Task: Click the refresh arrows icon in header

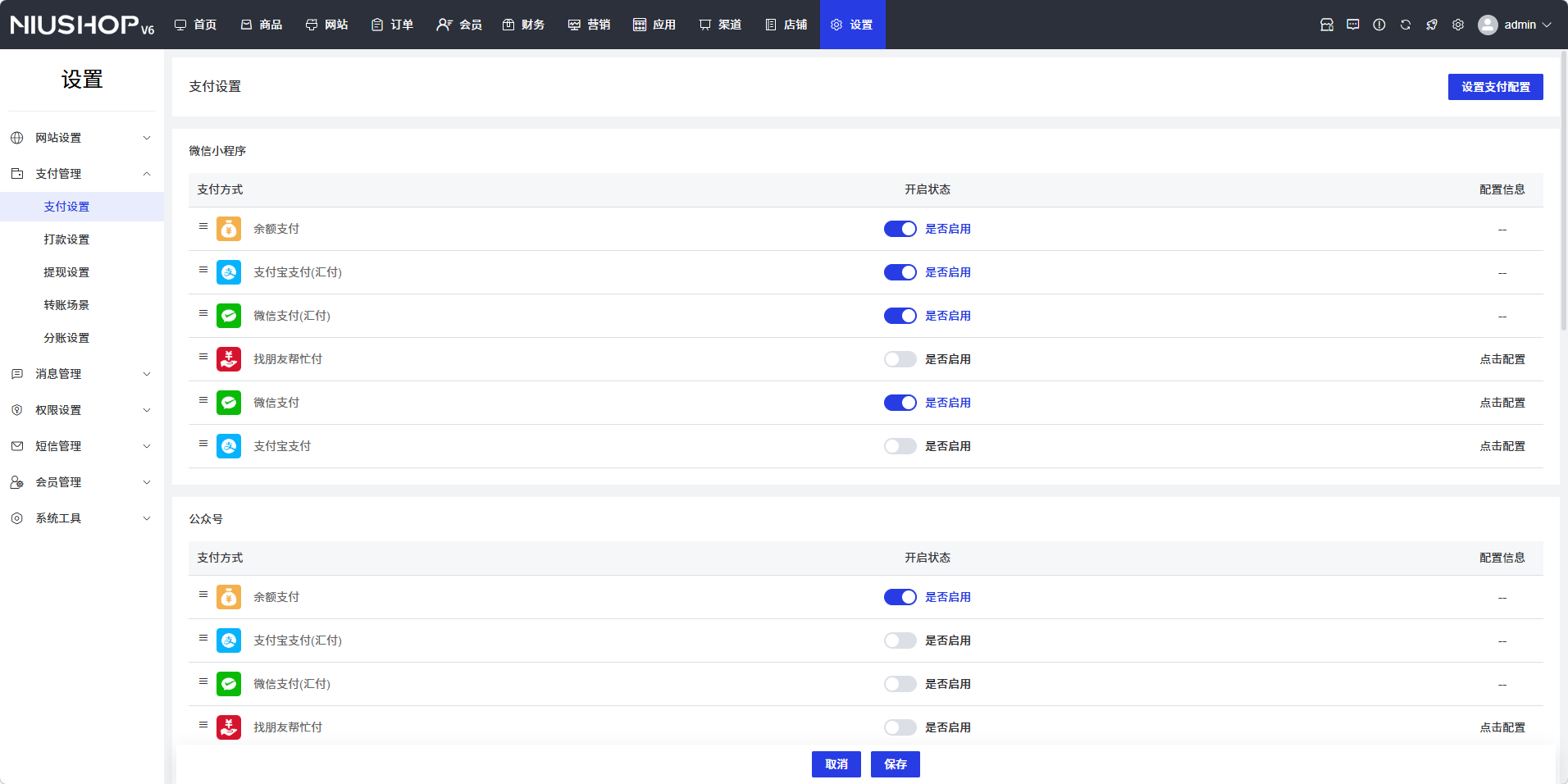Action: coord(1406,25)
